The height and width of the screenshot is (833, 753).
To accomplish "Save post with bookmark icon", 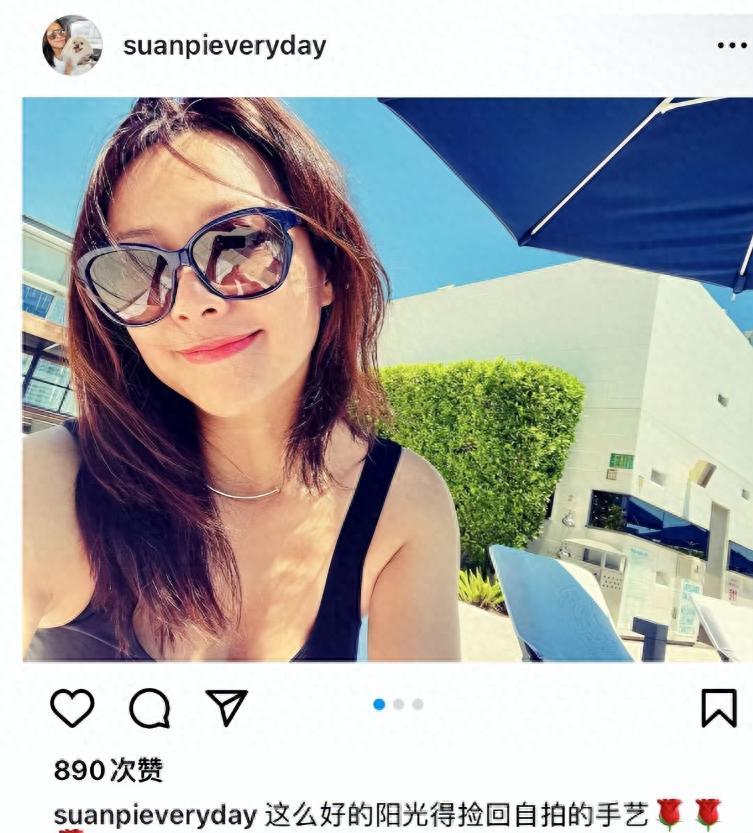I will pyautogui.click(x=719, y=708).
